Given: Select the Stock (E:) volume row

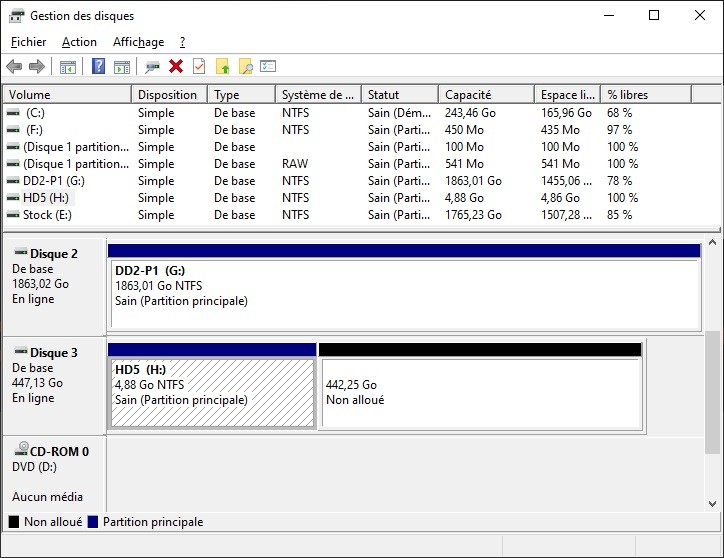Looking at the screenshot, I should tap(48, 215).
